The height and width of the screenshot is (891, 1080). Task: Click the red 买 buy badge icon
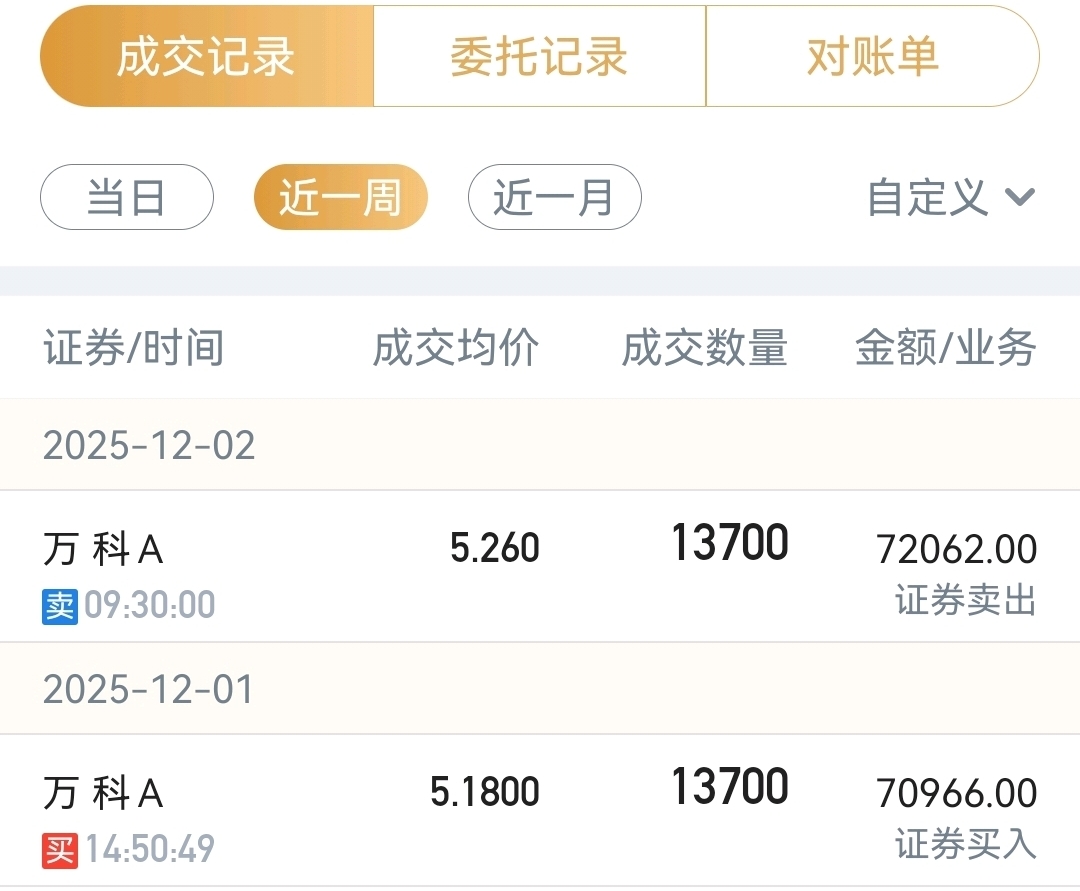click(60, 850)
